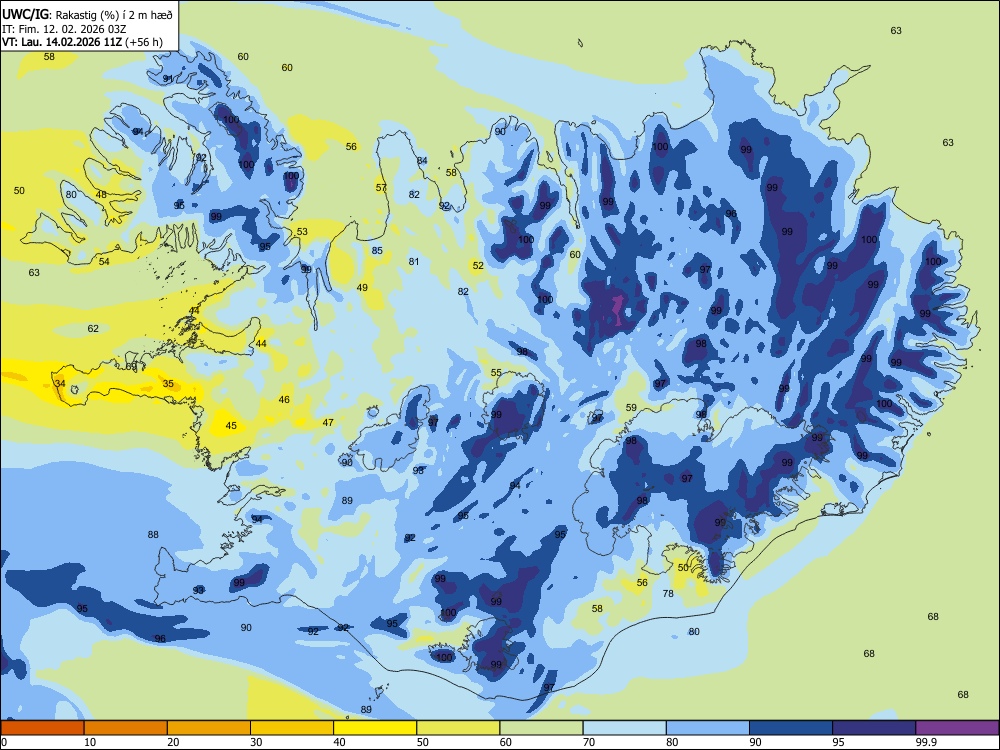The width and height of the screenshot is (1000, 750).
Task: Click the '30' legend scale label
Action: click(x=256, y=742)
